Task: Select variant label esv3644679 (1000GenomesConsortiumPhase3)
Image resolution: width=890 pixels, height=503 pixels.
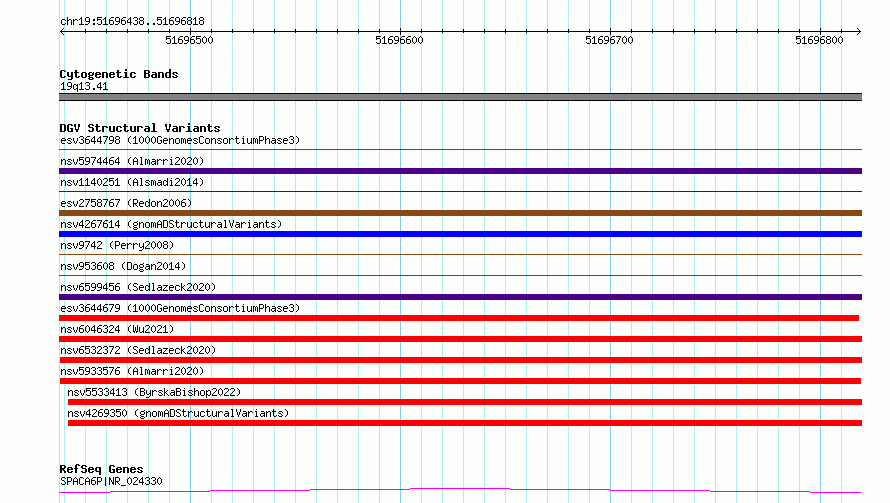Action: (180, 308)
